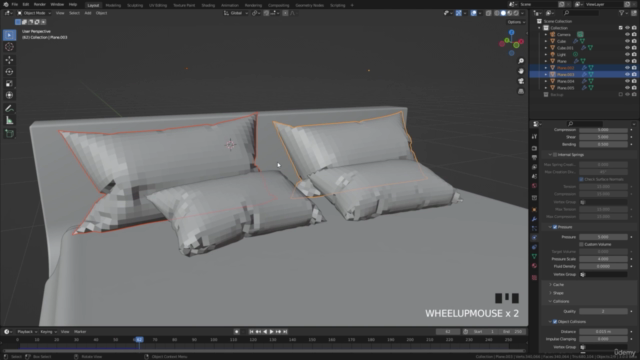The image size is (640, 360).
Task: Select Plane.004 in the outliner
Action: click(x=566, y=81)
